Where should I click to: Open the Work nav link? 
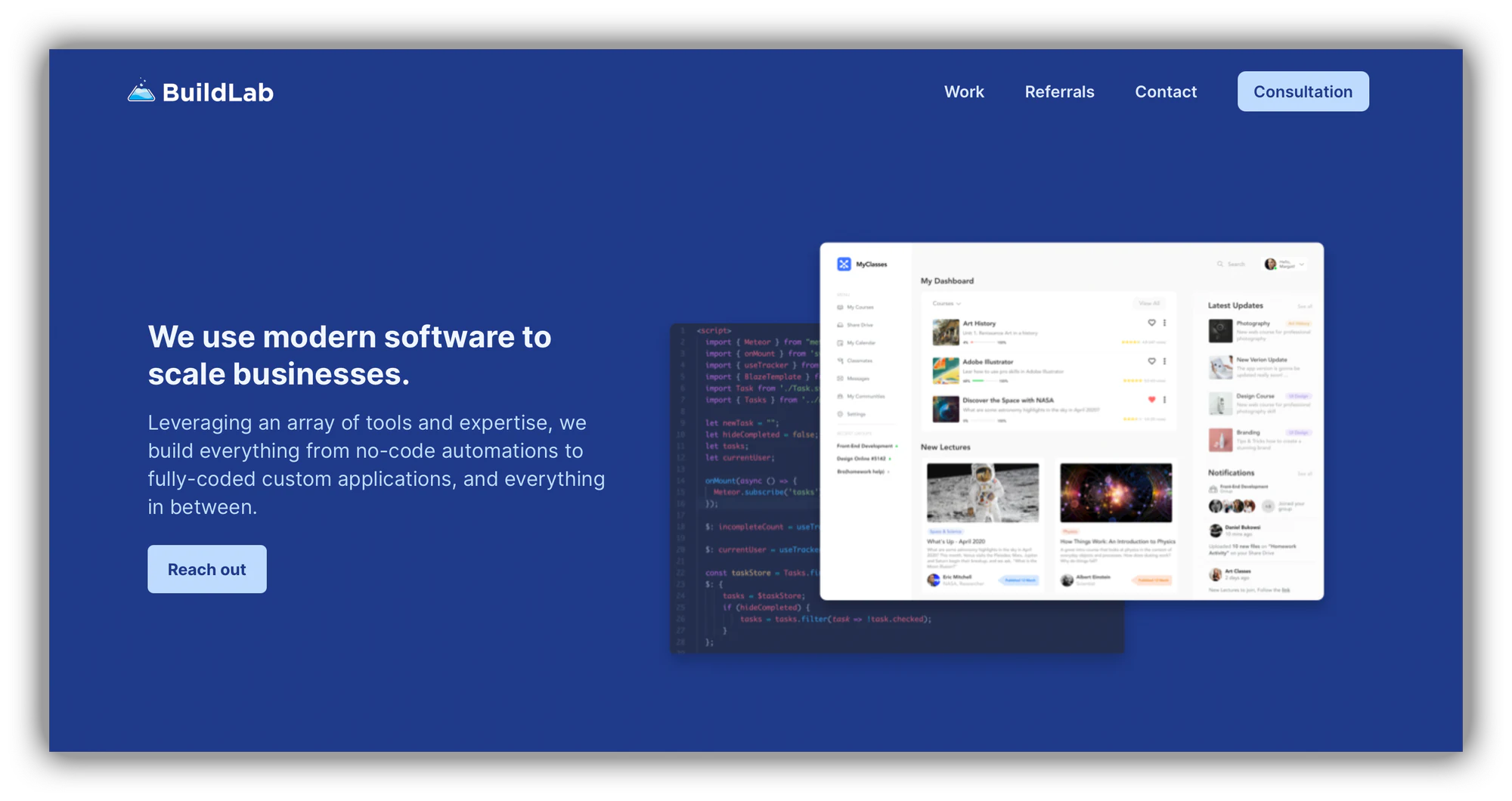point(964,91)
